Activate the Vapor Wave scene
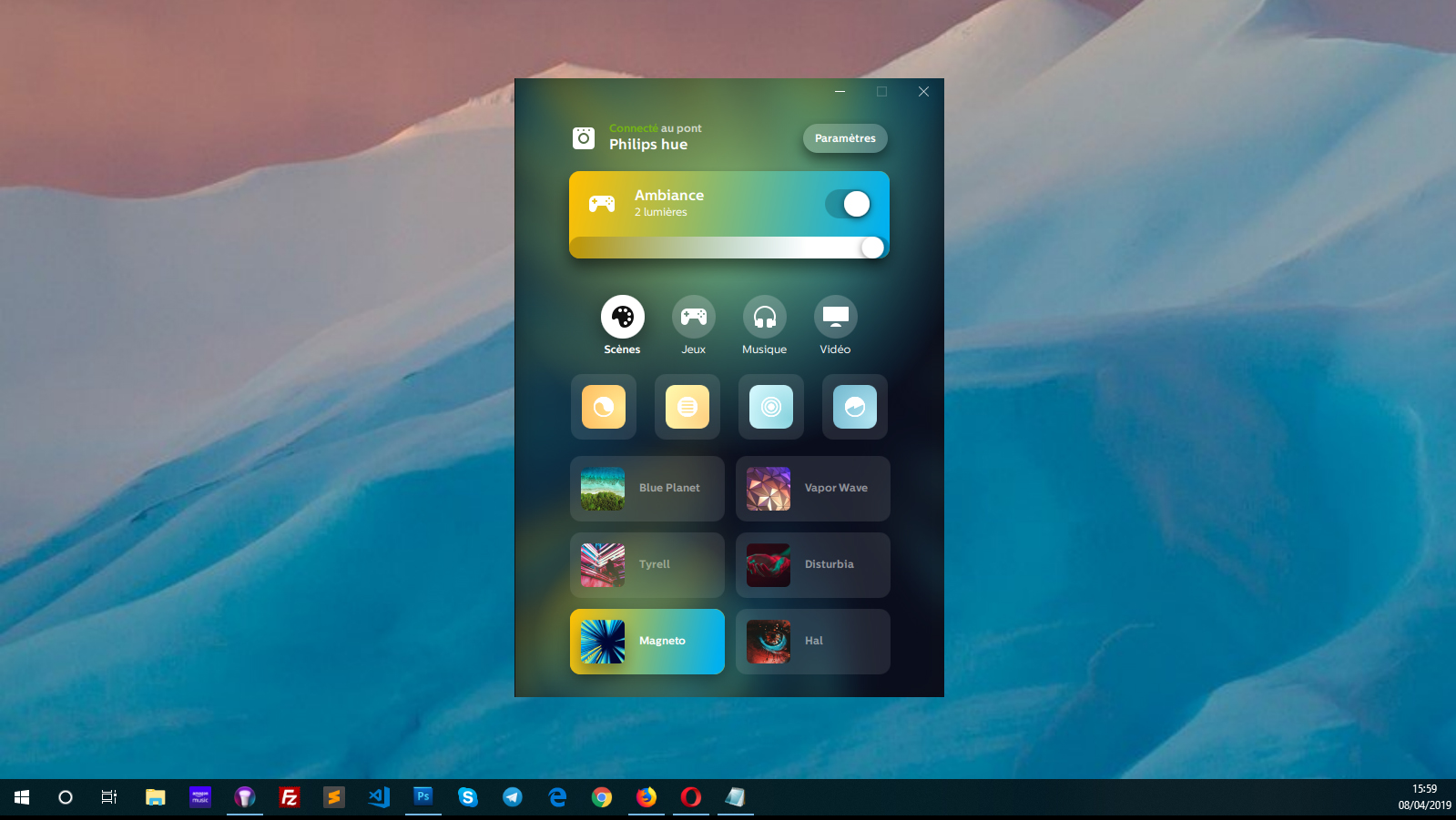Screen dimensions: 1456x820 [x=813, y=489]
